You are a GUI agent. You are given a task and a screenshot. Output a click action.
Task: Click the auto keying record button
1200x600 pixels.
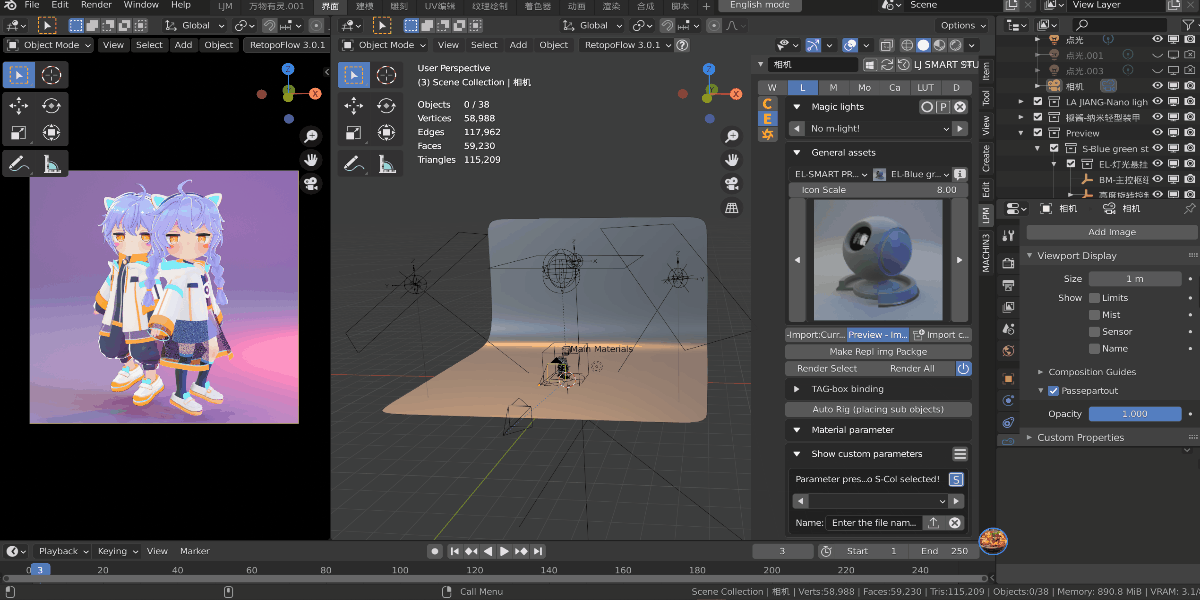coord(434,551)
